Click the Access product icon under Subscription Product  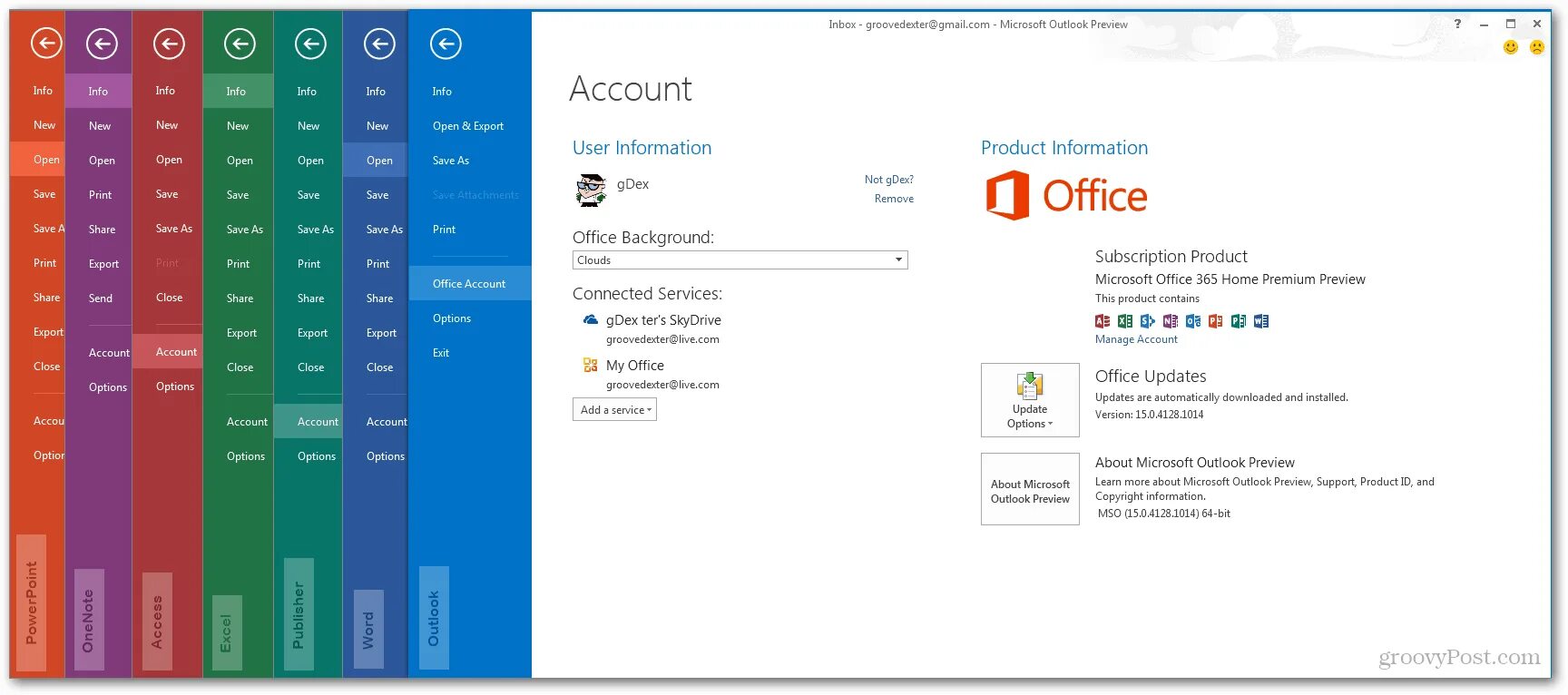[1102, 321]
